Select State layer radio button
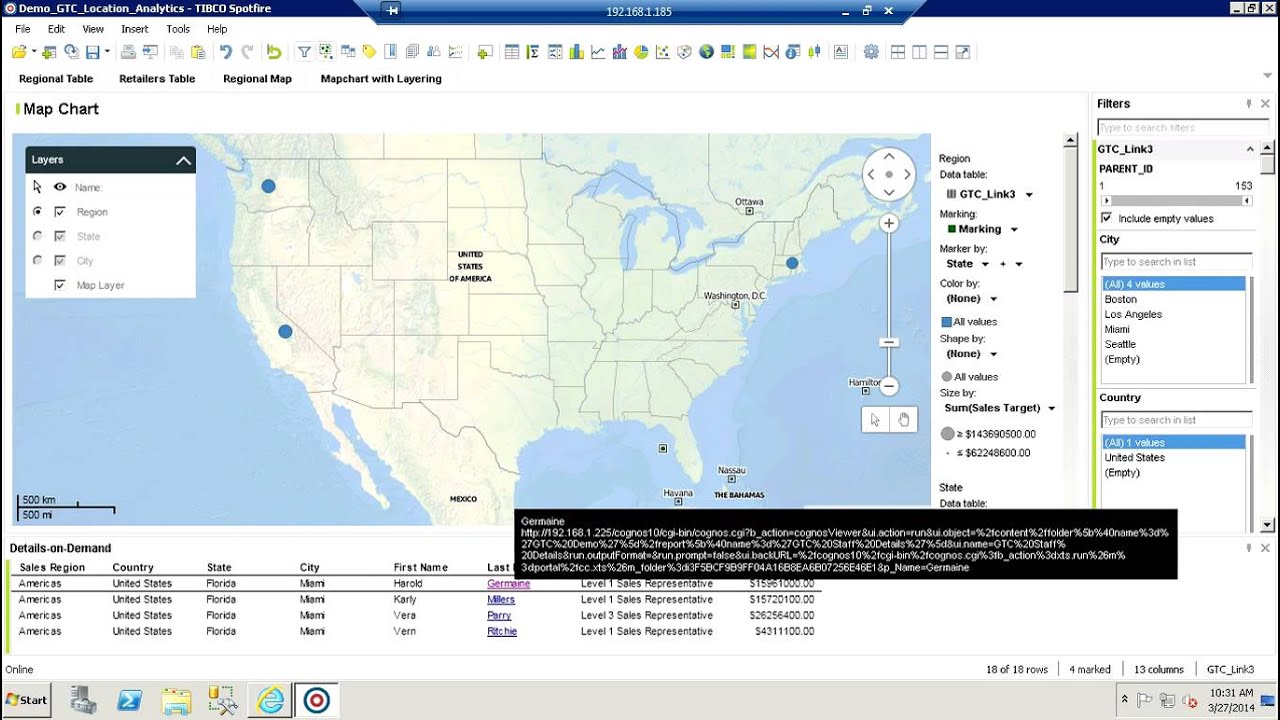Screen dimensions: 1280x720 coord(38,236)
